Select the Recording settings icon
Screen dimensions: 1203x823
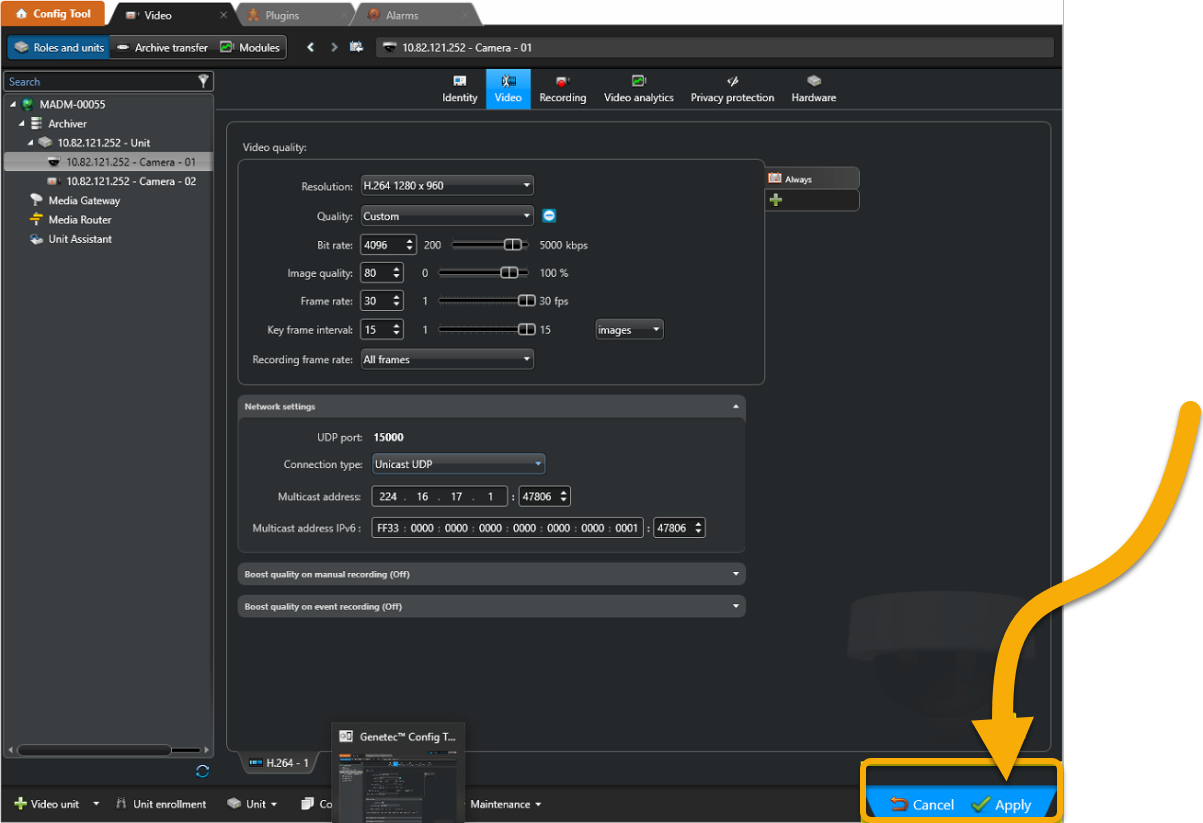point(562,88)
